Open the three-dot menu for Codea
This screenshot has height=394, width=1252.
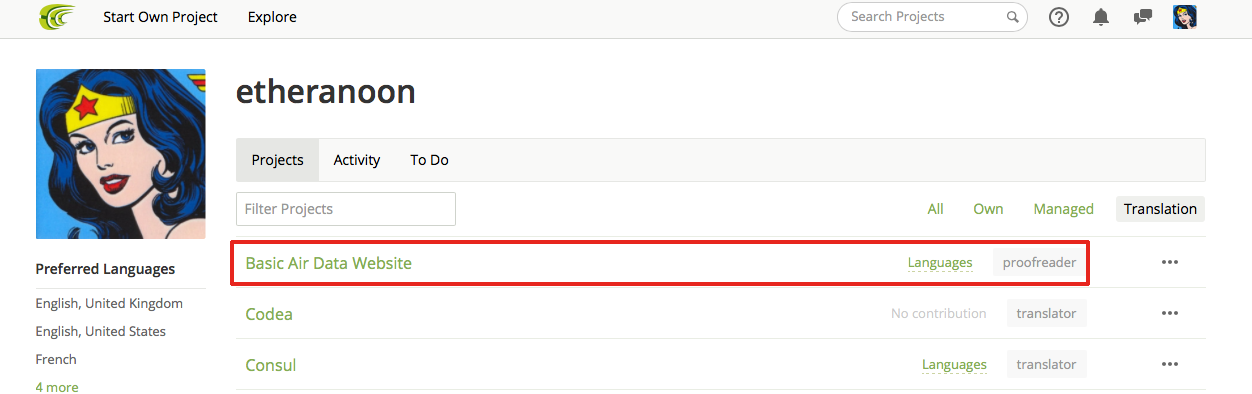(1170, 313)
